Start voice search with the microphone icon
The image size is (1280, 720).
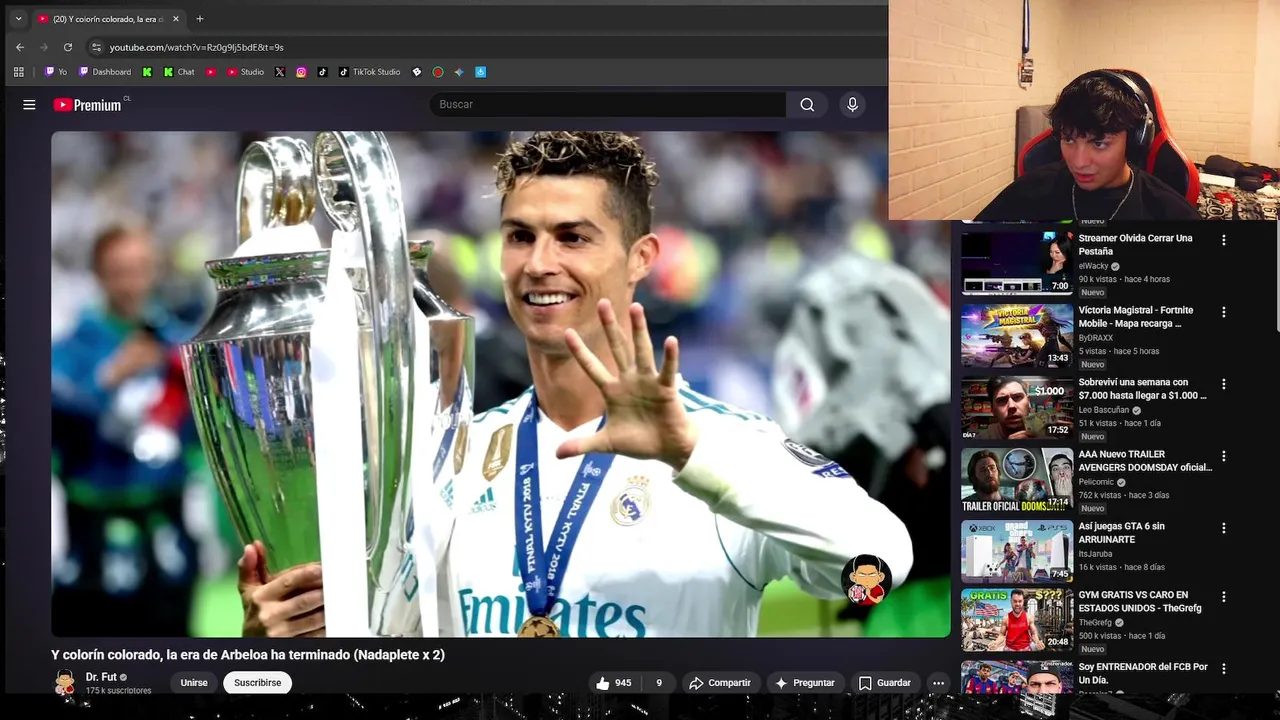[852, 105]
